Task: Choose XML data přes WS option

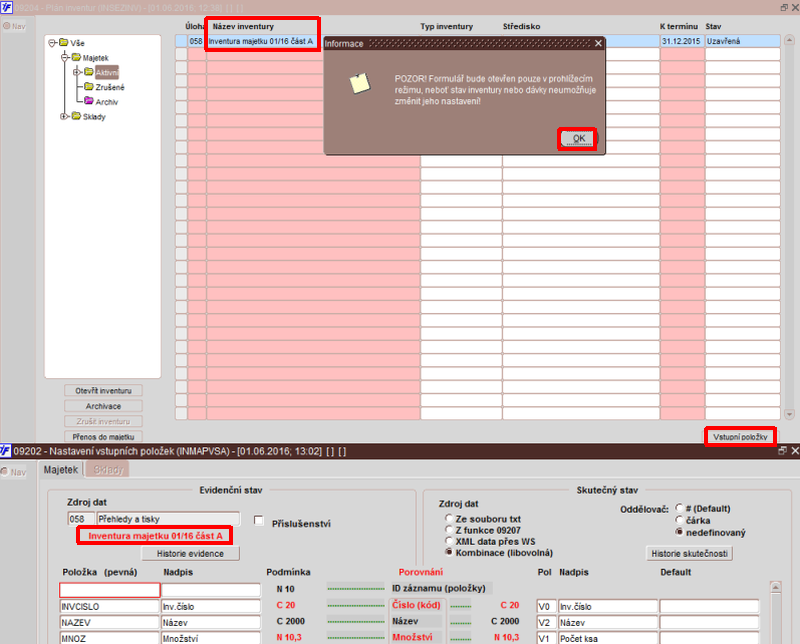Action: [x=449, y=541]
